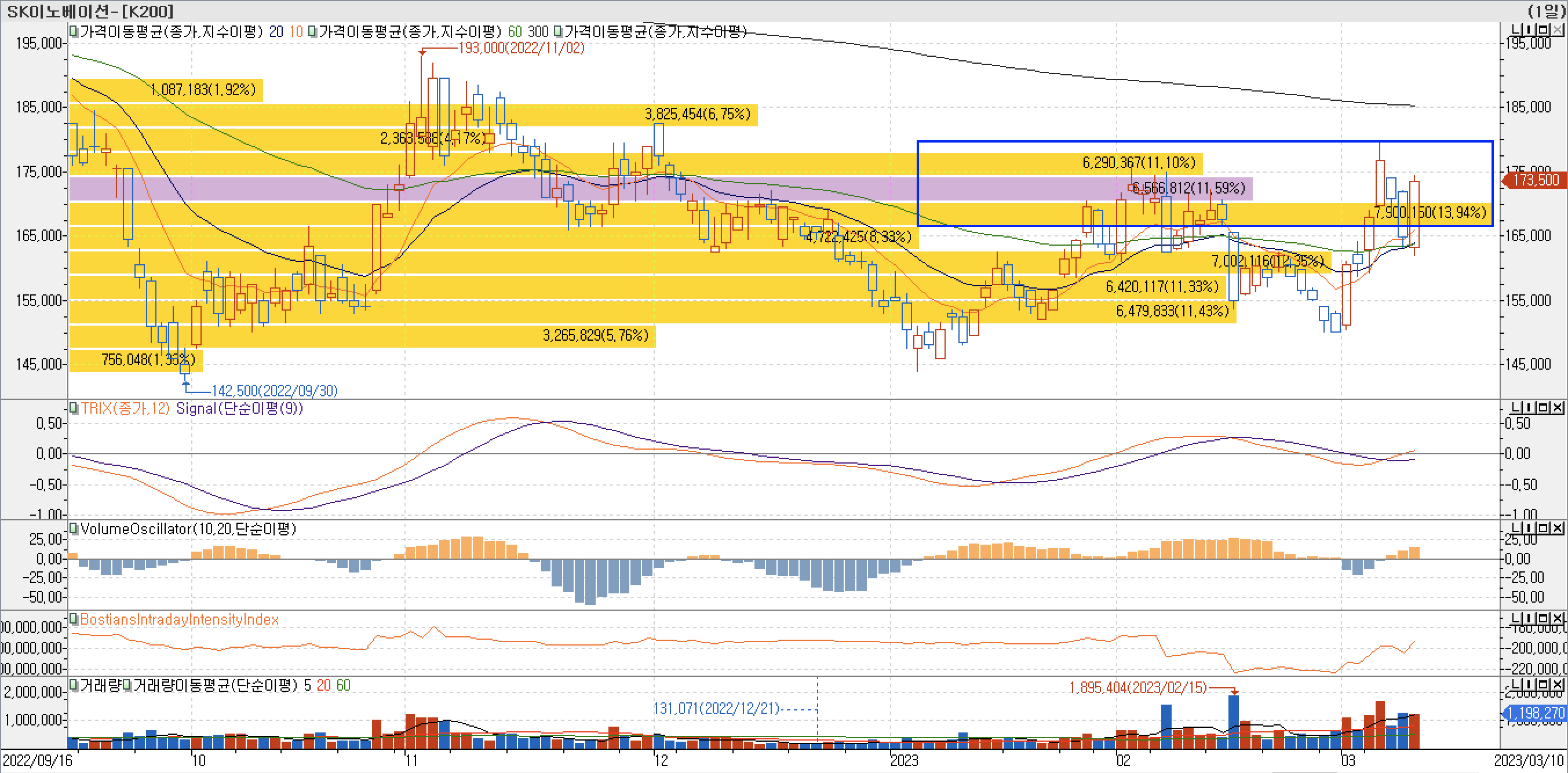This screenshot has width=1568, height=773.
Task: Toggle green marker before TRIX(종가,12) label
Action: [x=74, y=409]
